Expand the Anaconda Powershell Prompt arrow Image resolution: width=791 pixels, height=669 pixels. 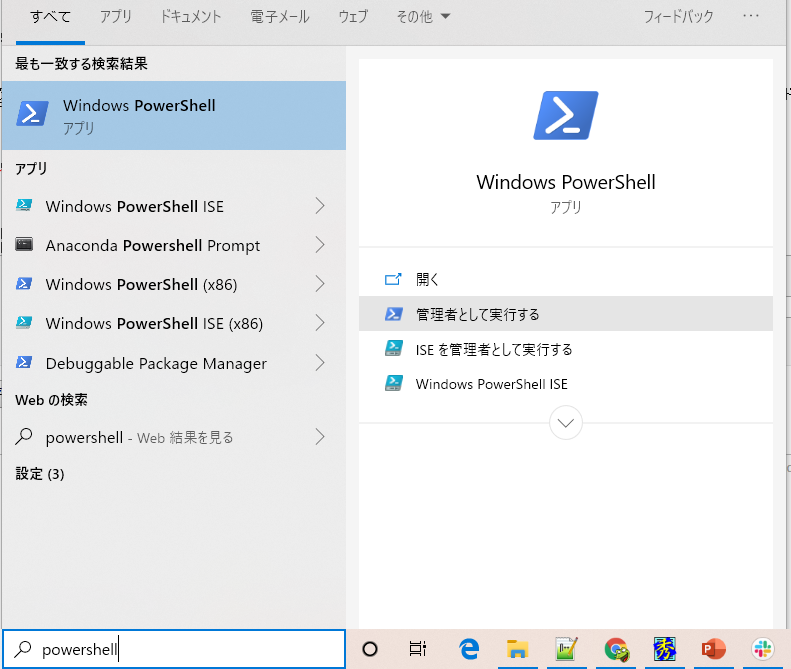(320, 245)
